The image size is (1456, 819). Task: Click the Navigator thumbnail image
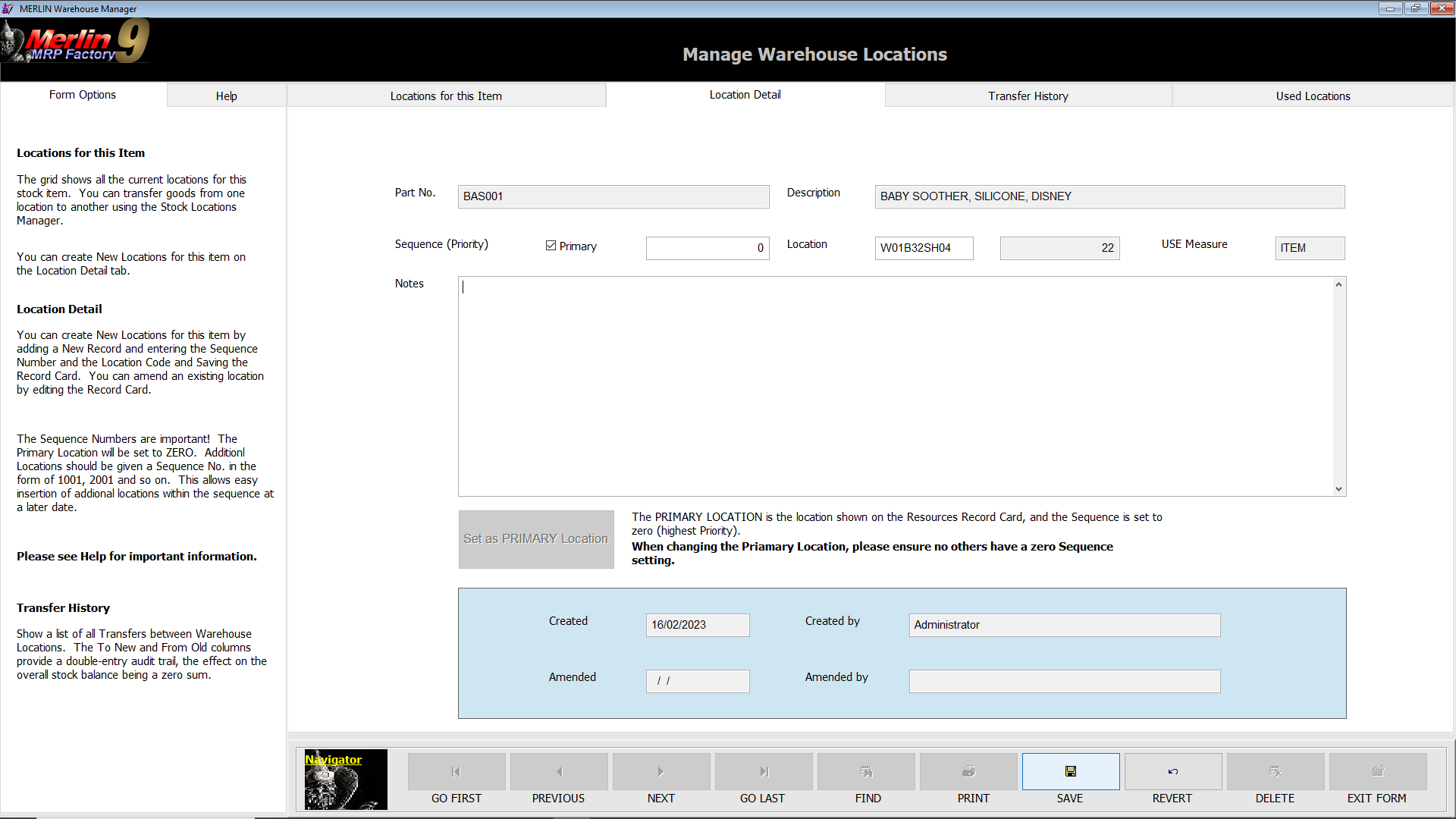346,780
